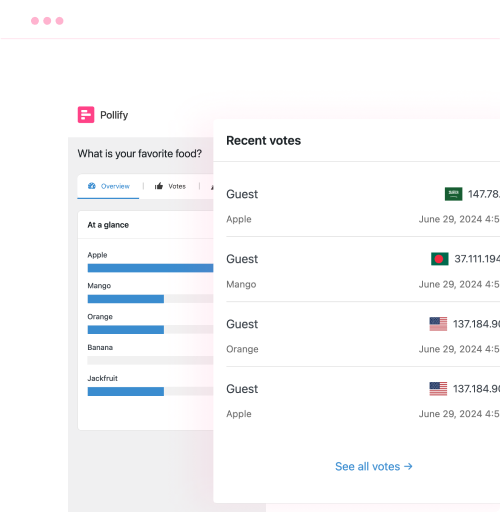Click the dashboard gauge icon beside Overview
The image size is (500, 512).
point(92,186)
